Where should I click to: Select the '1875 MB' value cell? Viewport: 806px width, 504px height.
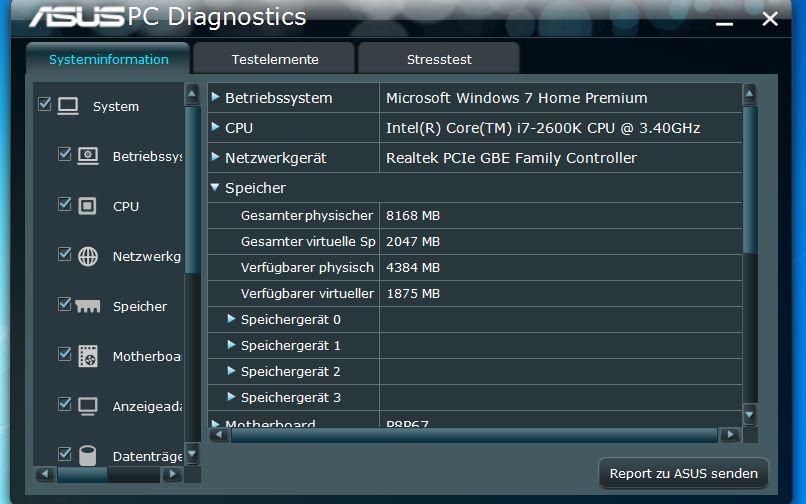point(413,294)
